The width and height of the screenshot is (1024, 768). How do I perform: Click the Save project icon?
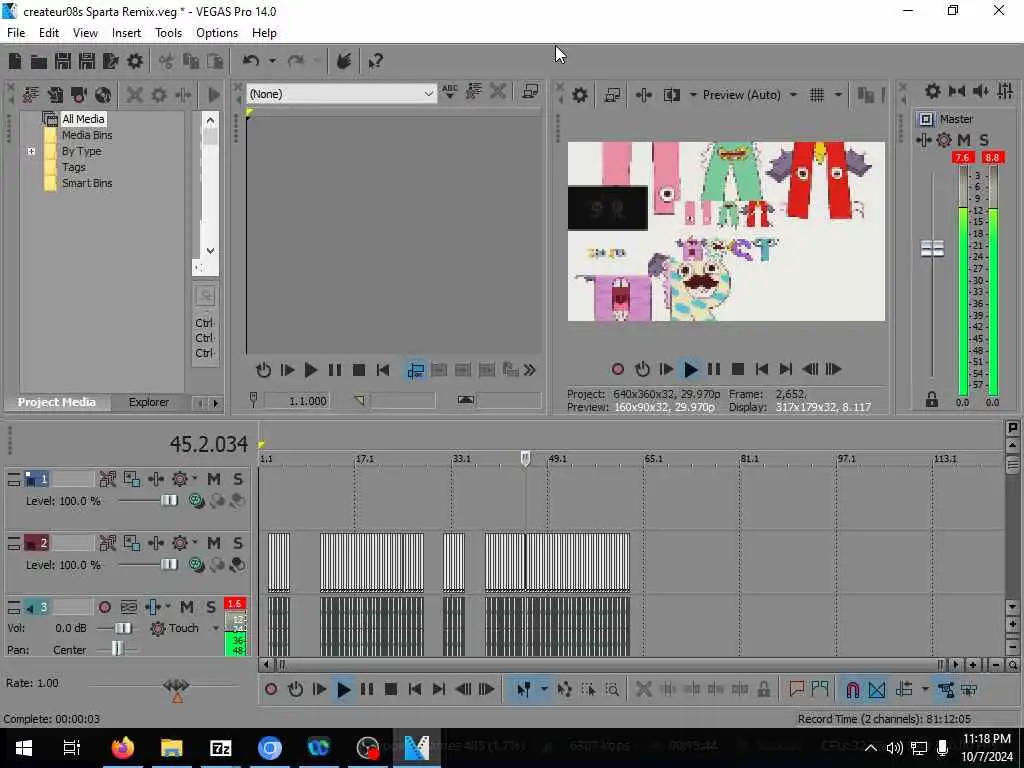click(x=63, y=61)
